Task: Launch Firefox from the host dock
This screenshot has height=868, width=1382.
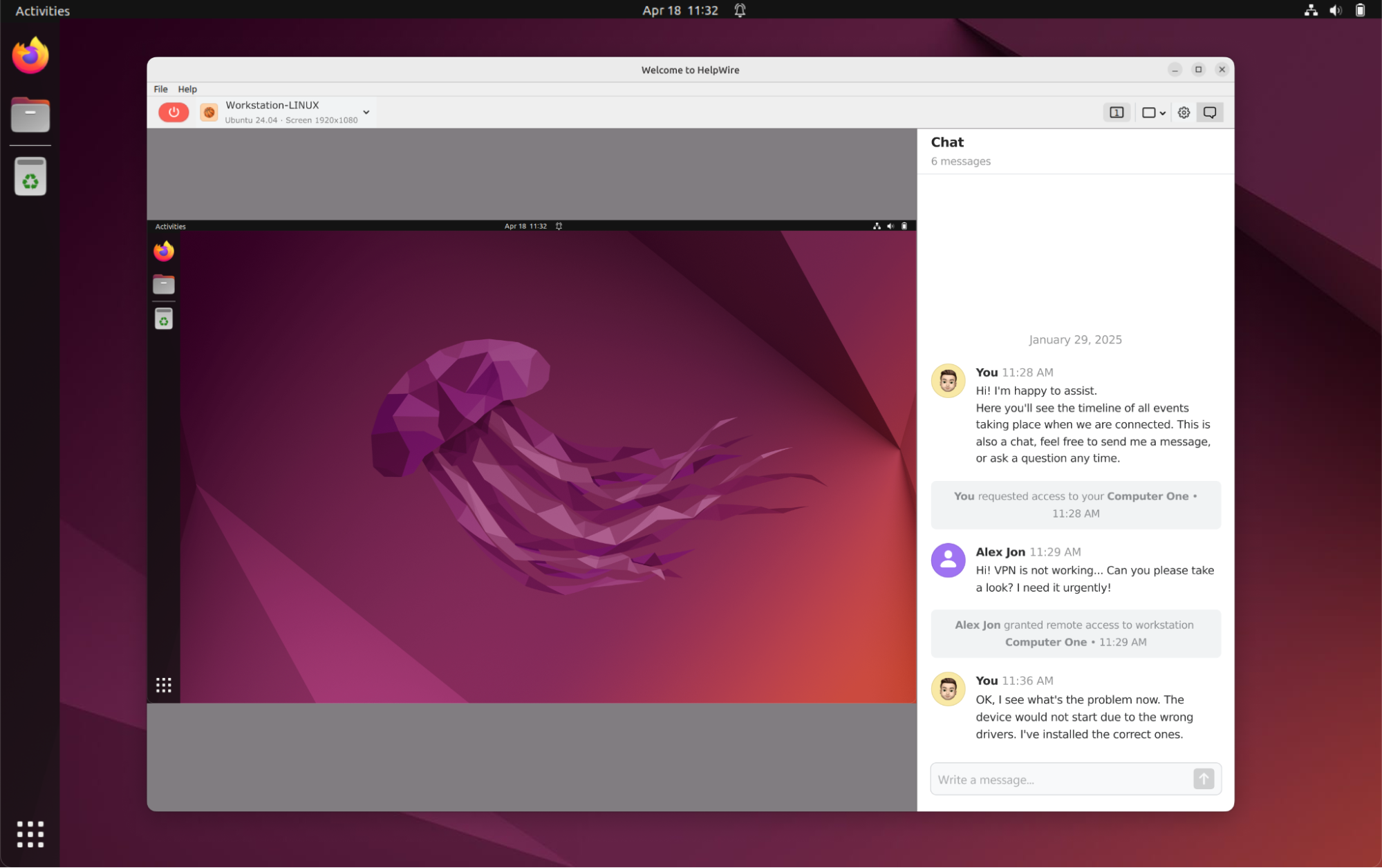Action: (30, 56)
